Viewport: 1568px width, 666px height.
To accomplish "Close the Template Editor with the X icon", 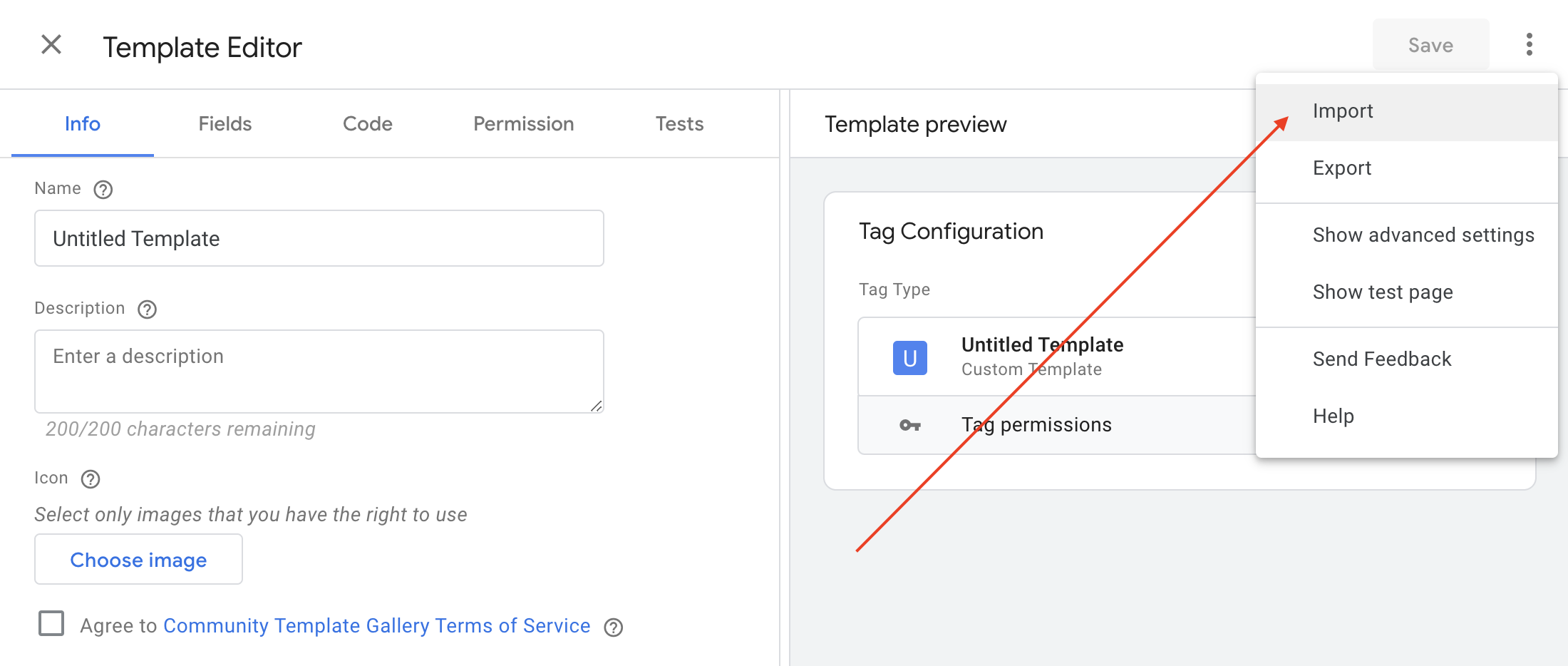I will (51, 45).
